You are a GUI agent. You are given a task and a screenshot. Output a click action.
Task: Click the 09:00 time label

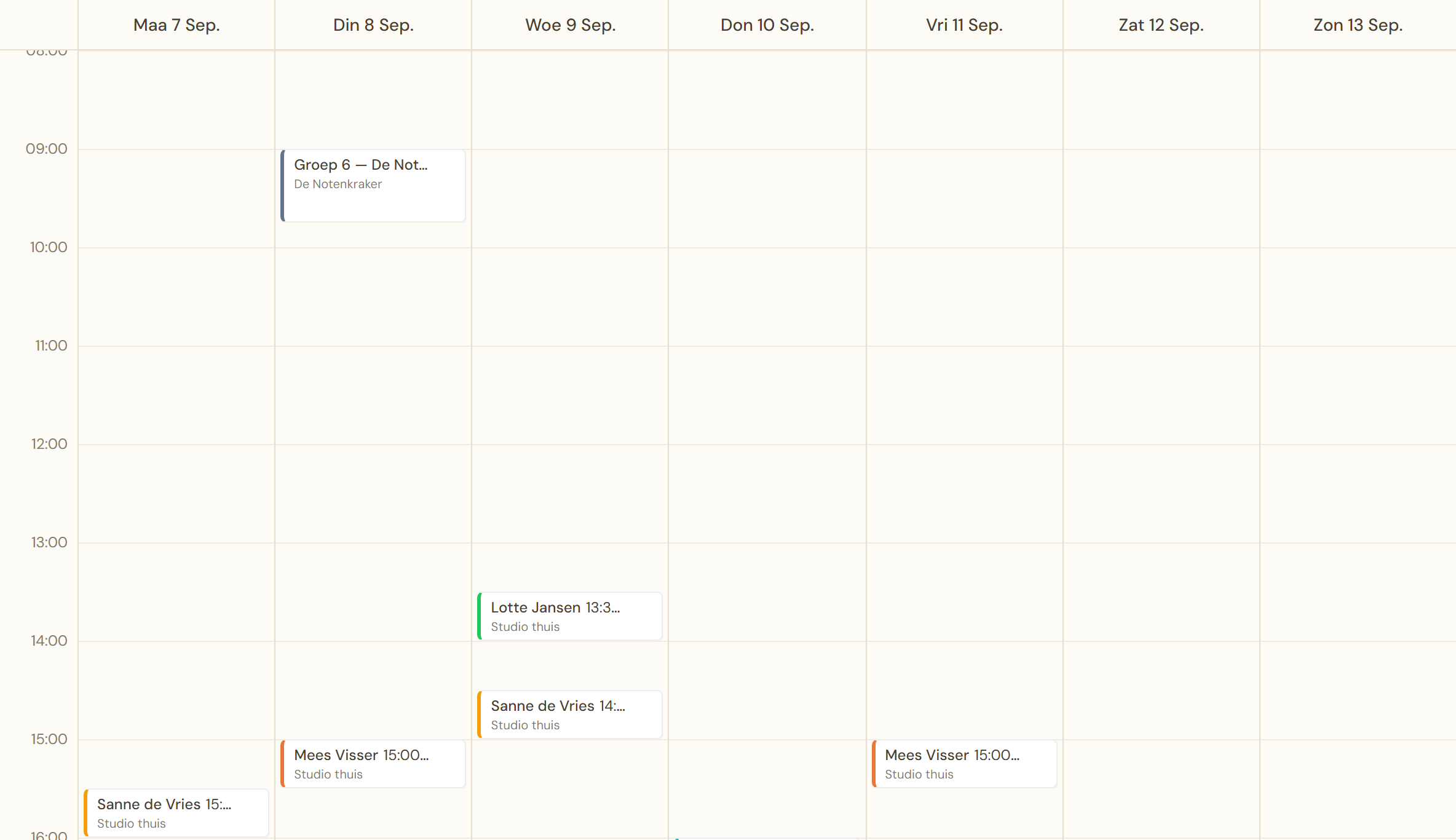point(47,149)
